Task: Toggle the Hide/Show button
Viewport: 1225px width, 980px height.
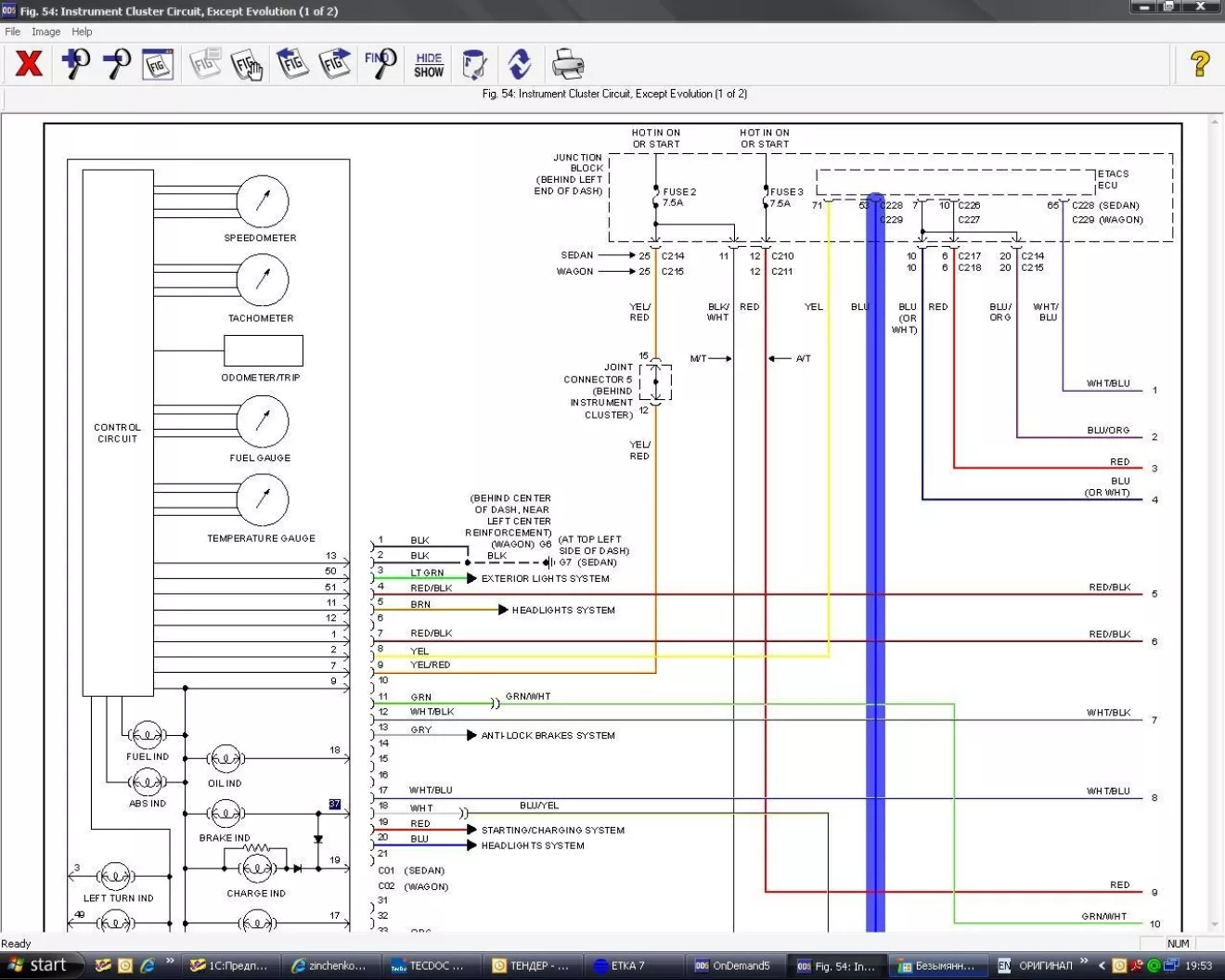Action: pyautogui.click(x=429, y=64)
